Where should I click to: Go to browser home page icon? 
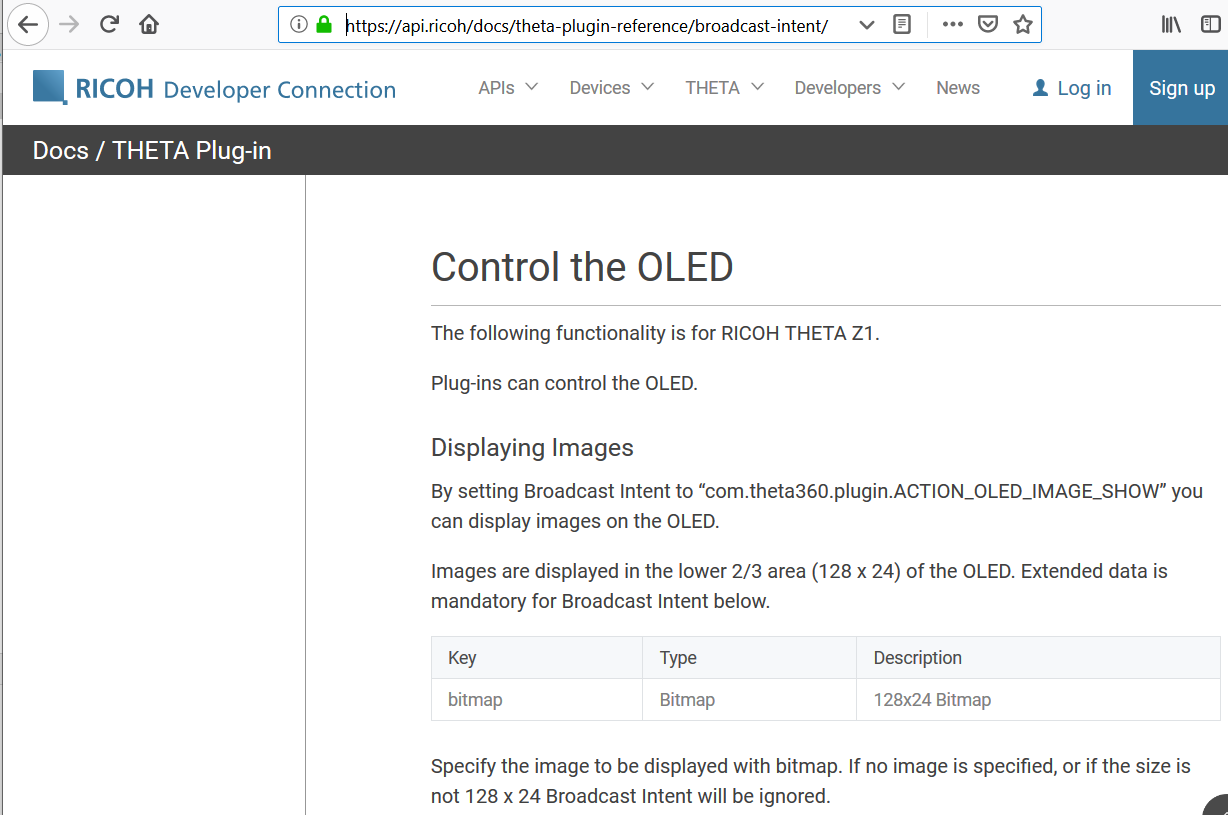149,25
